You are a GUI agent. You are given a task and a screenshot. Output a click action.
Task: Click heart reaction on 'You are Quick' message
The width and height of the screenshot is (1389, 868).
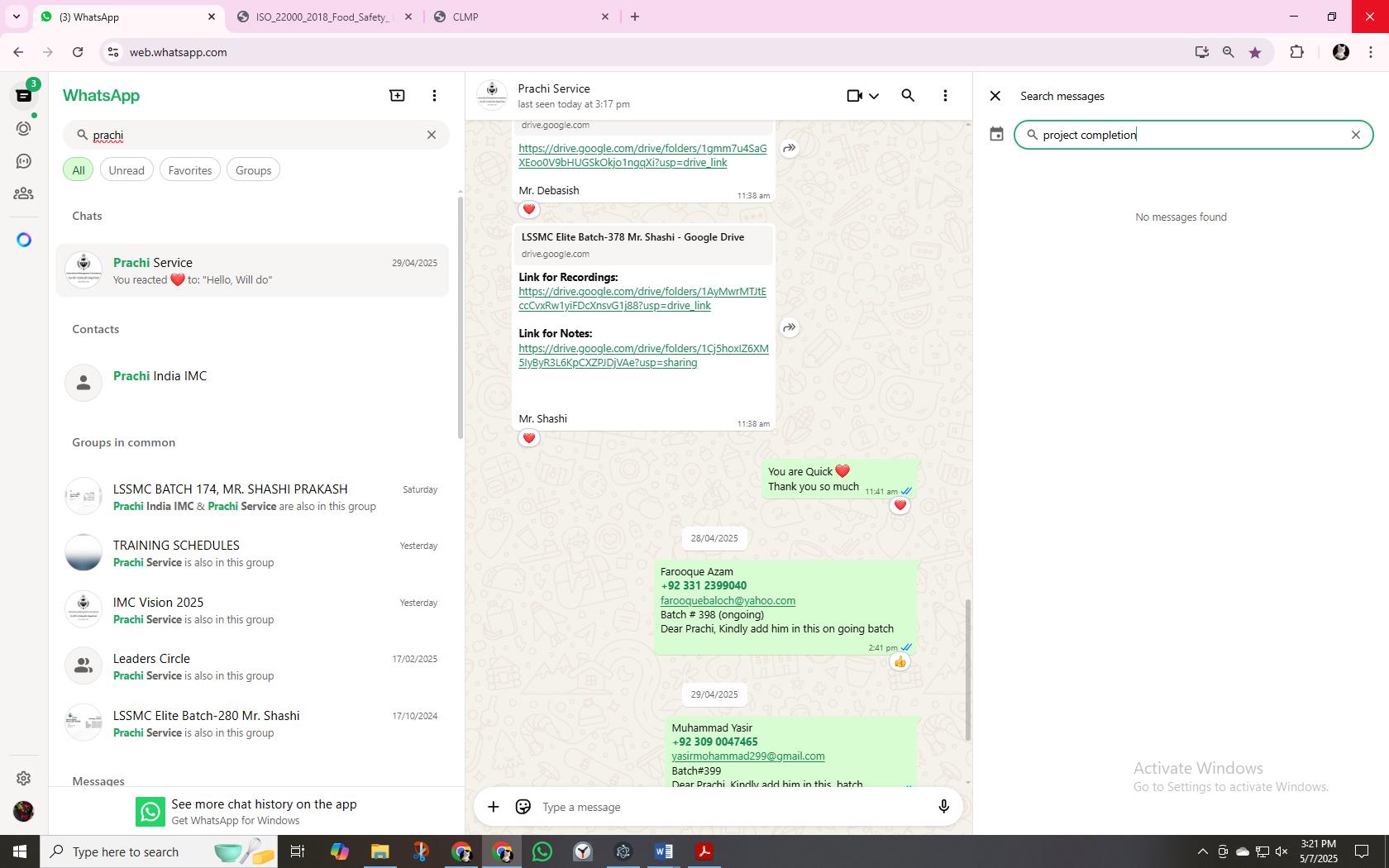(x=900, y=505)
